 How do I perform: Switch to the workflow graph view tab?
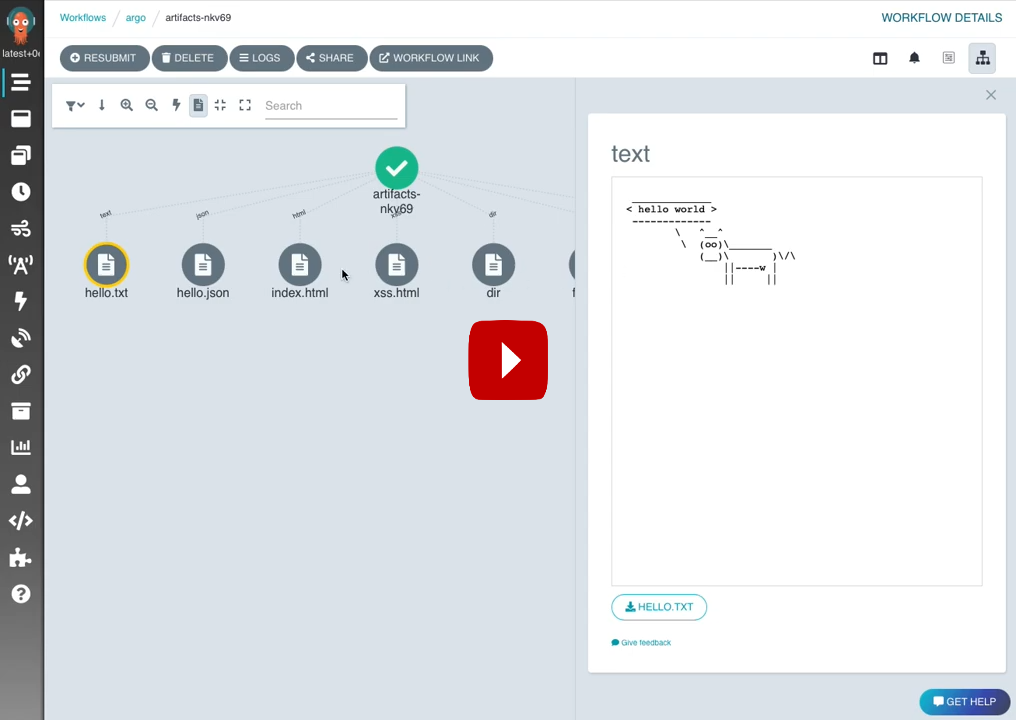pyautogui.click(x=982, y=58)
